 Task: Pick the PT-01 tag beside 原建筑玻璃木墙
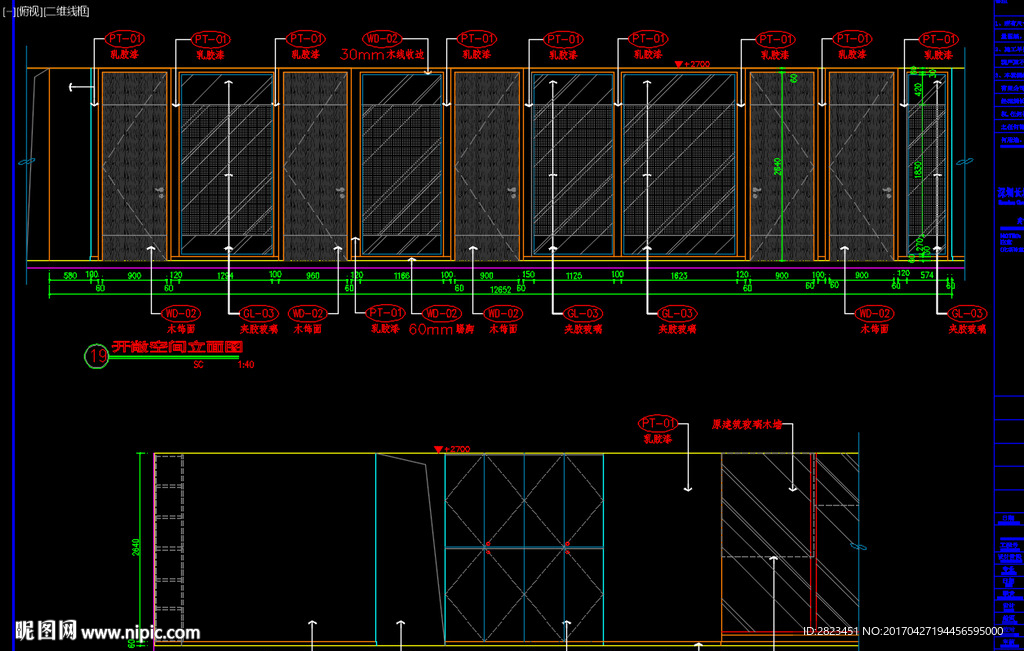point(659,423)
